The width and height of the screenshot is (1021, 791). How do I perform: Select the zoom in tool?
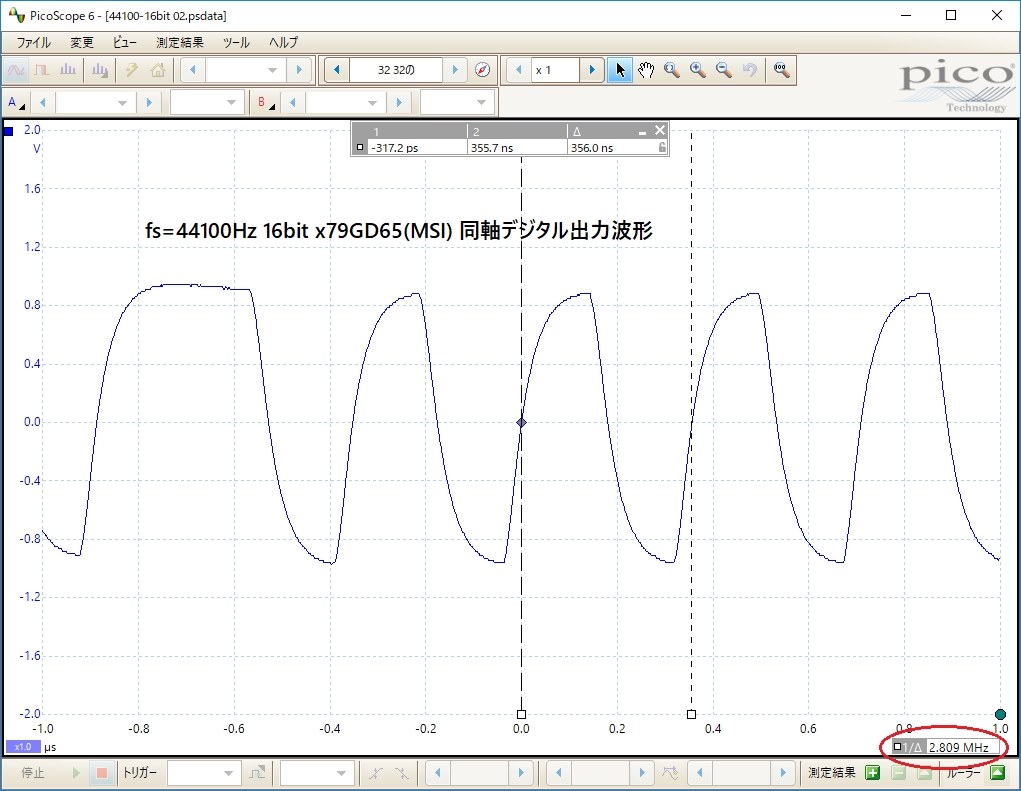[697, 70]
